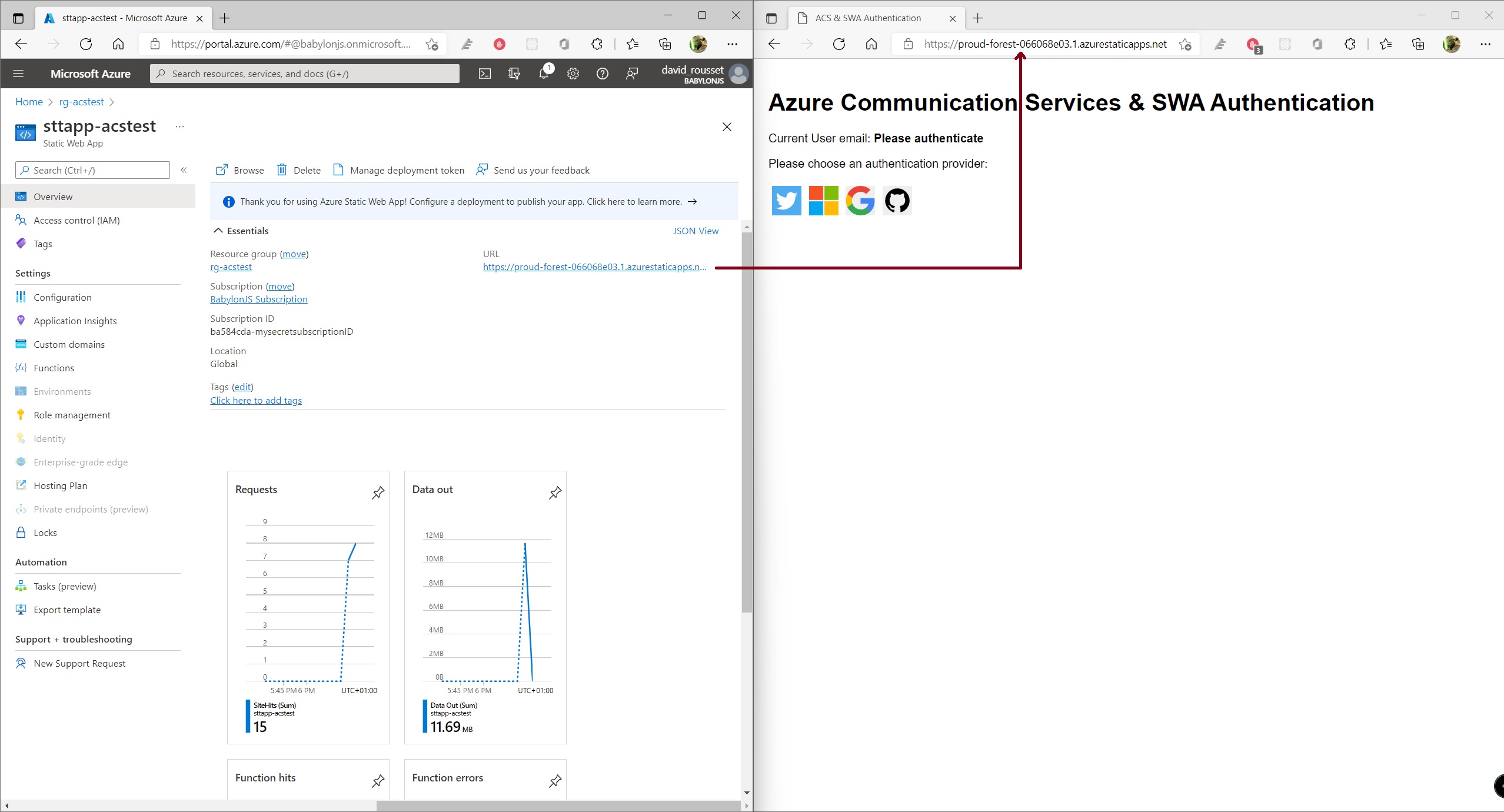Toggle Data out chart pin icon
Viewport: 1504px width, 812px height.
coord(556,492)
